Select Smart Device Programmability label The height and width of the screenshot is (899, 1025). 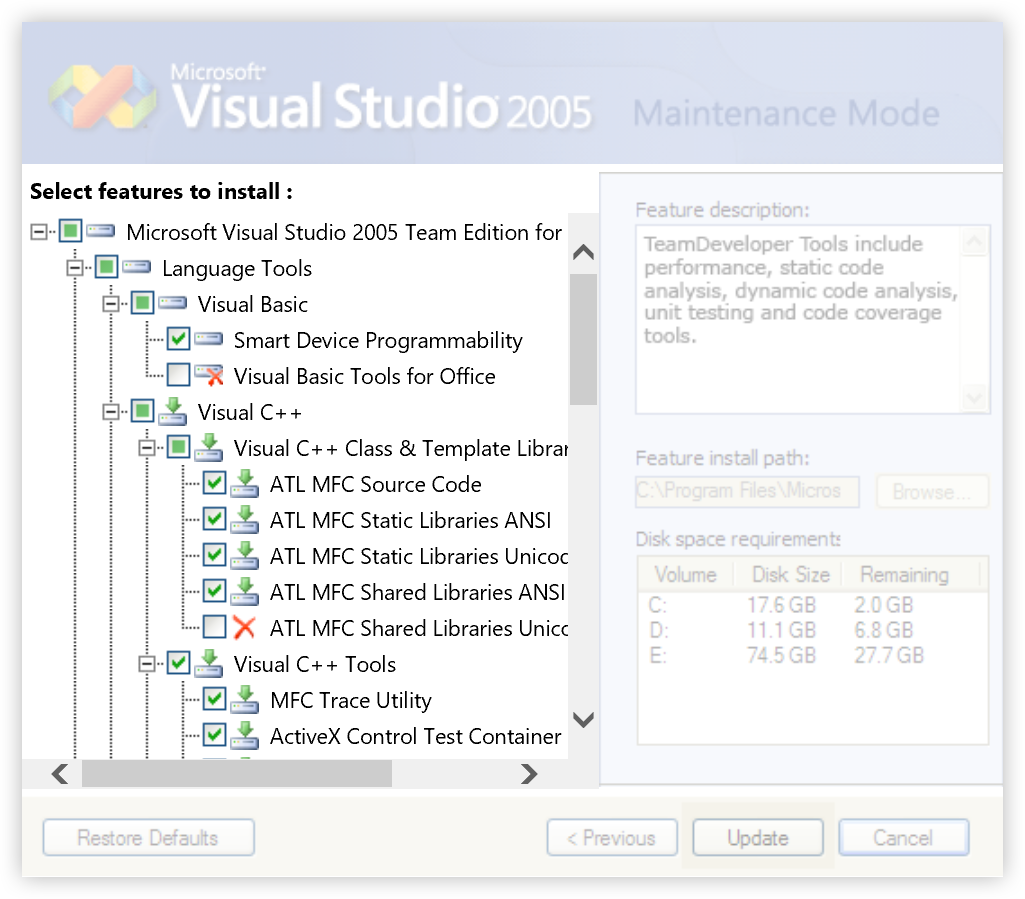[x=378, y=340]
